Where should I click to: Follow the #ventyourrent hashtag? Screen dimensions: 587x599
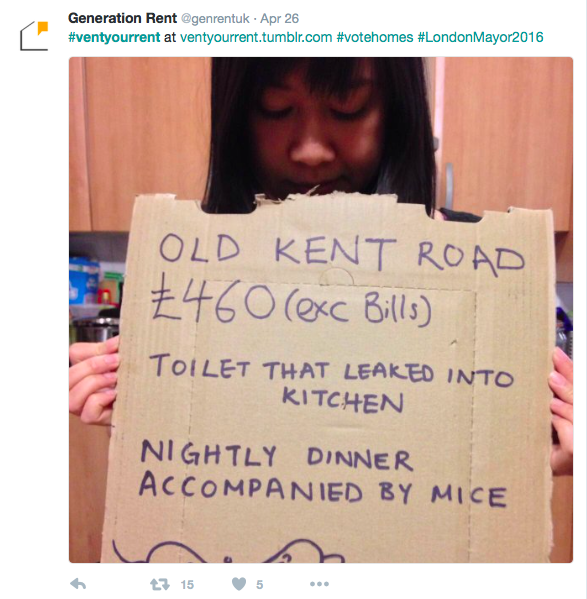point(114,37)
